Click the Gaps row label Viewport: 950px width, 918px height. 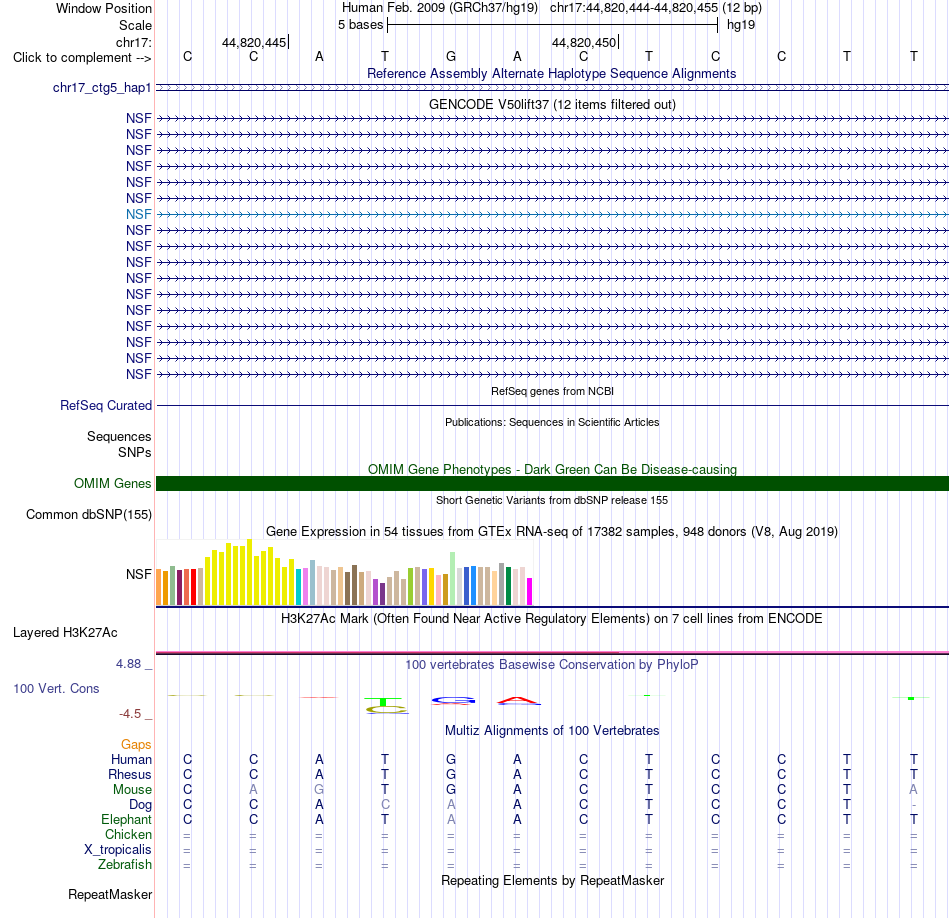(136, 745)
